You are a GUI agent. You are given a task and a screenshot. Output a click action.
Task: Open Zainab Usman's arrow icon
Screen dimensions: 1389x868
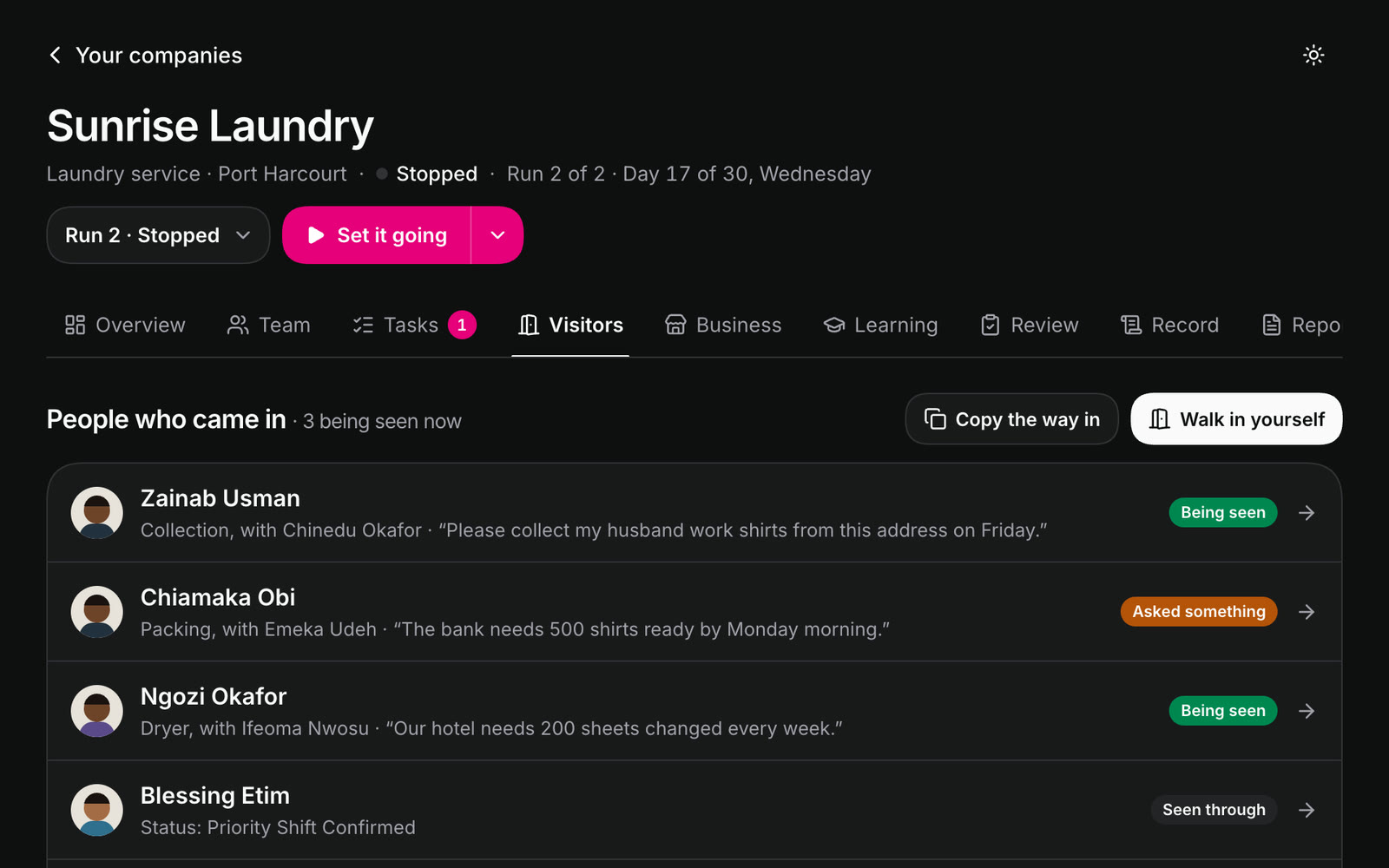click(x=1307, y=513)
